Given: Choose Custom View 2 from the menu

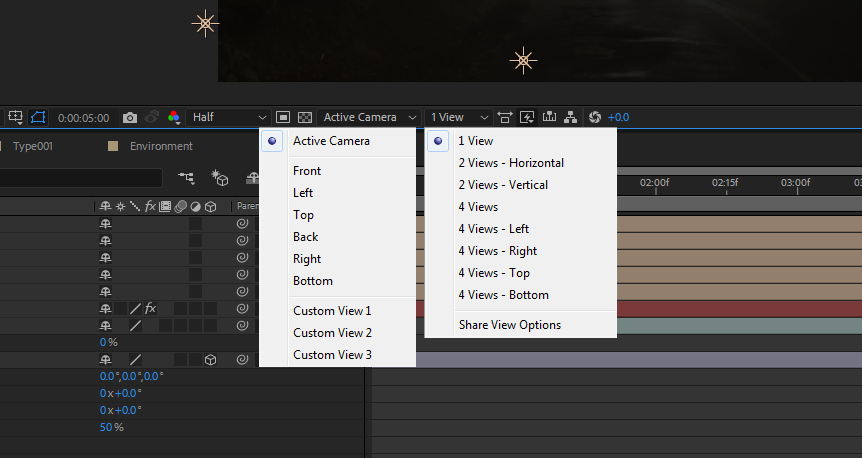Looking at the screenshot, I should pyautogui.click(x=332, y=333).
